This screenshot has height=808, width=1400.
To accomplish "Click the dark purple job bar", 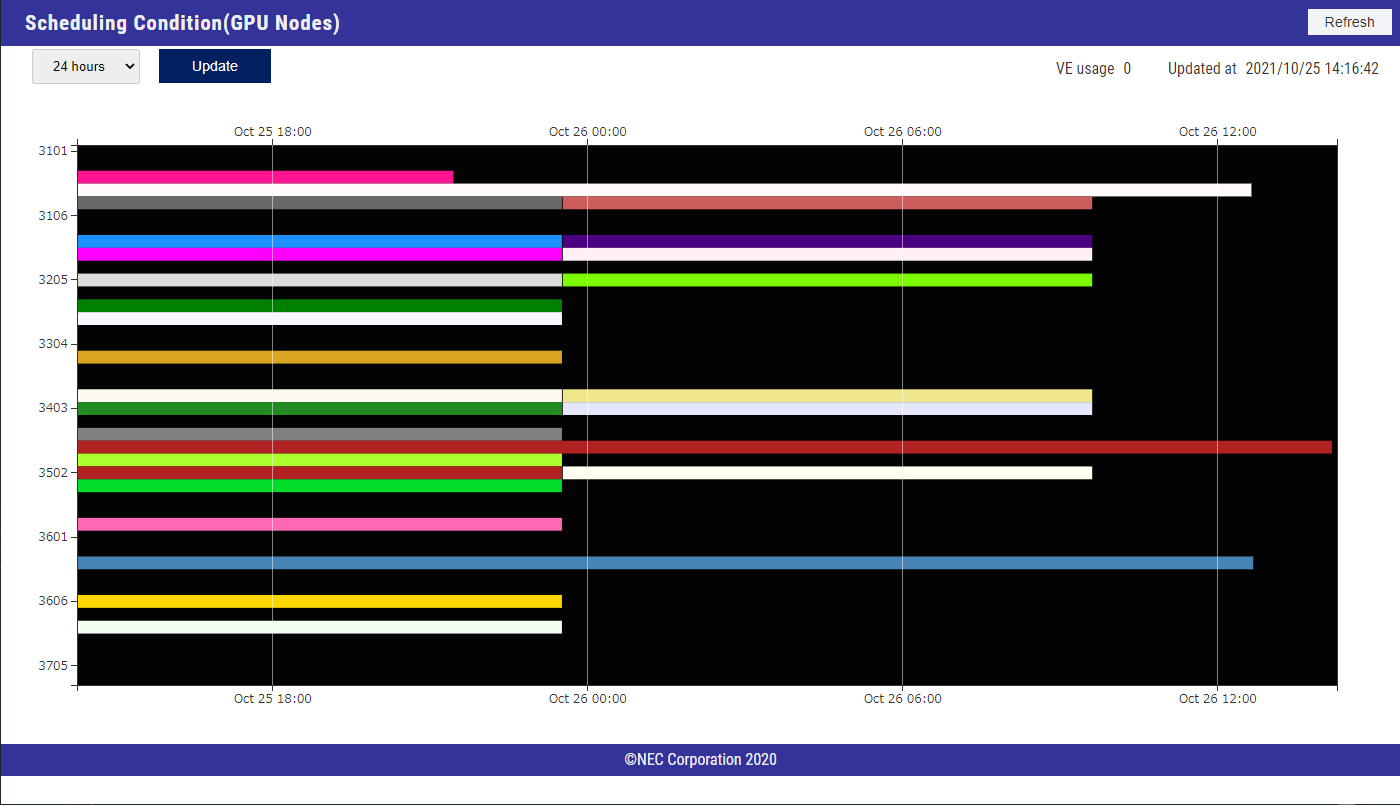I will pyautogui.click(x=827, y=241).
